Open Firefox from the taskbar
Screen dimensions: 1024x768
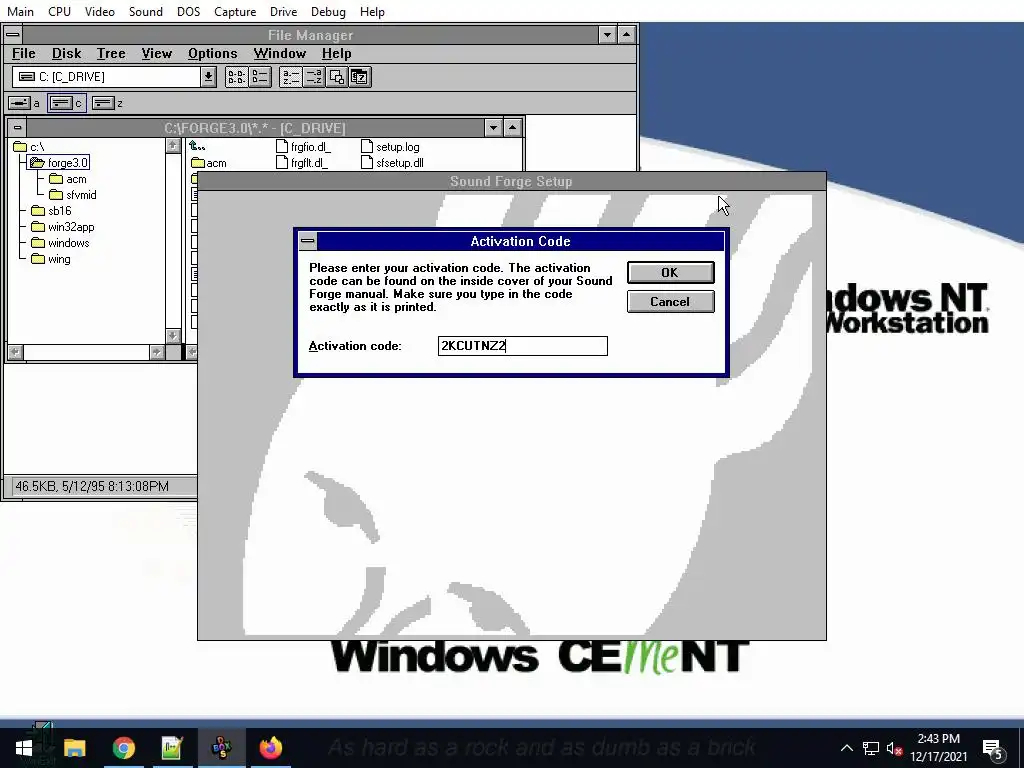point(270,748)
